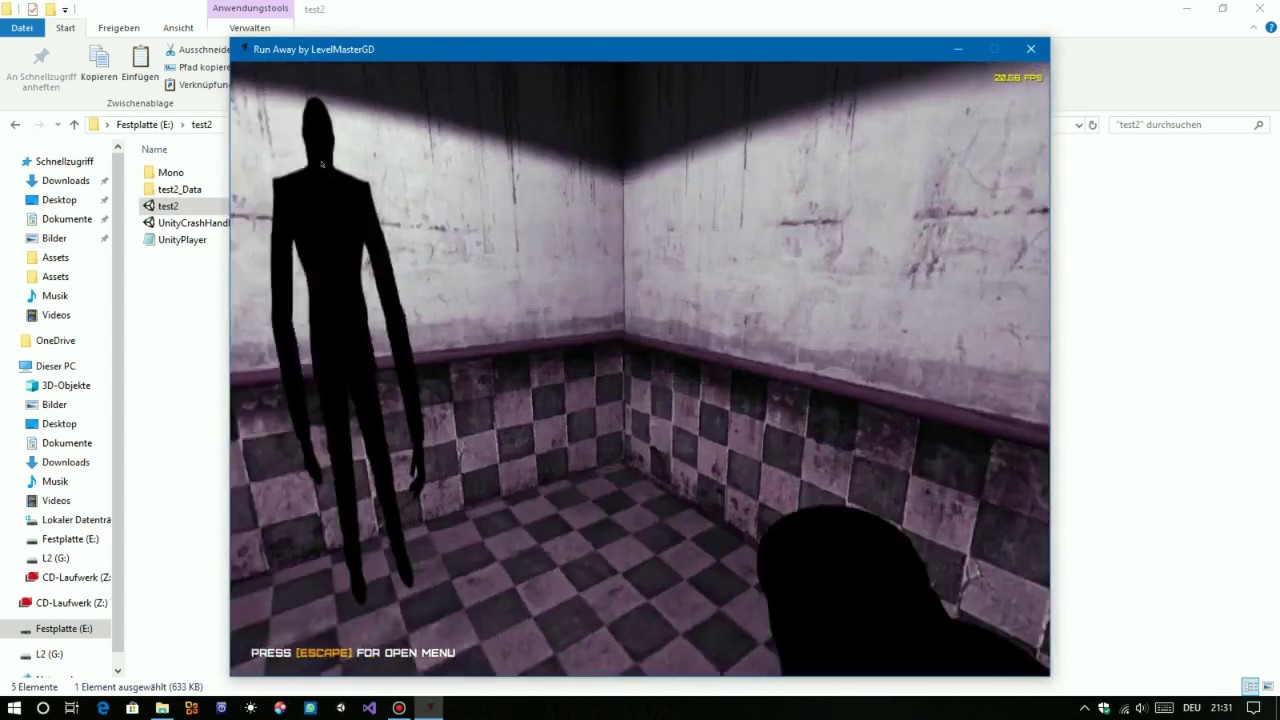The image size is (1280, 720).
Task: Open the Verwalten ribbon tab
Action: [250, 28]
